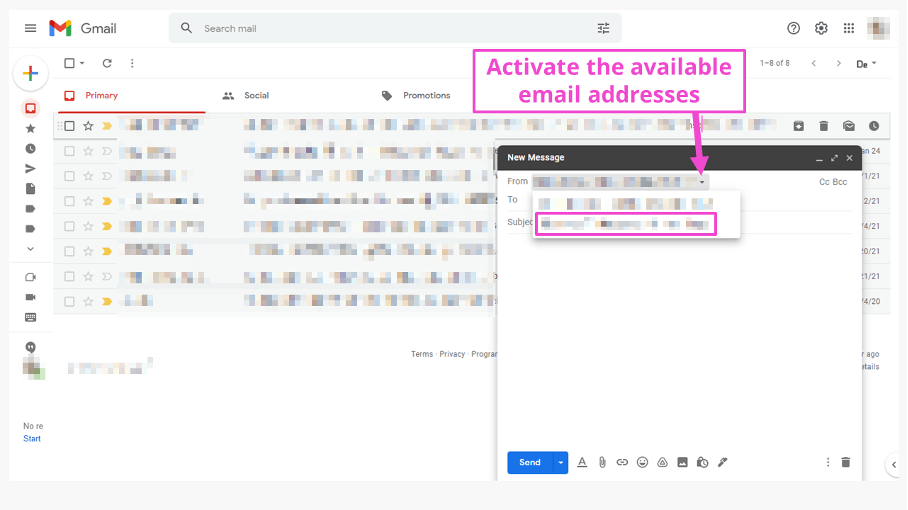908x510 pixels.
Task: Insert link in compose
Action: click(622, 462)
